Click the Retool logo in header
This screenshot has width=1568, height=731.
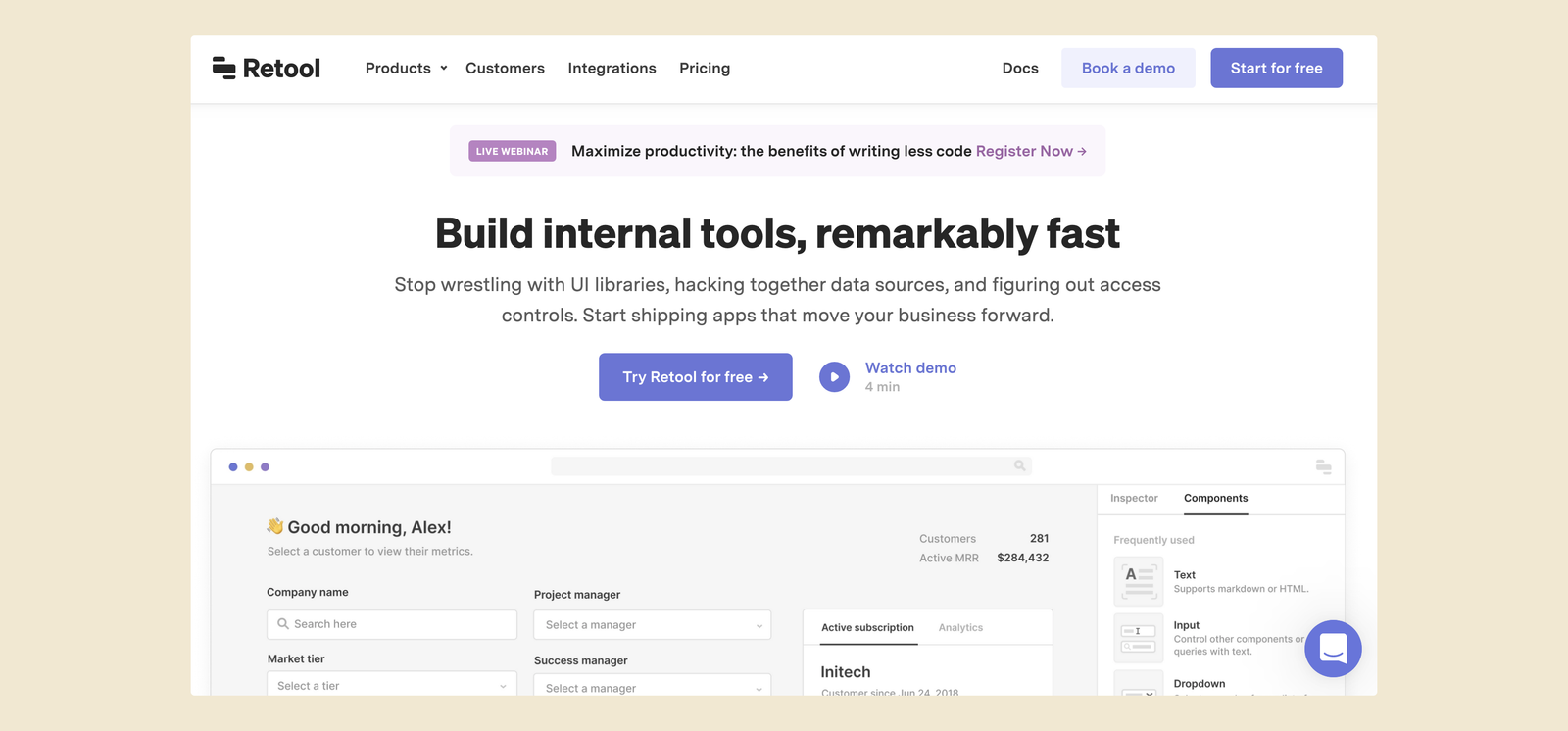pos(266,68)
